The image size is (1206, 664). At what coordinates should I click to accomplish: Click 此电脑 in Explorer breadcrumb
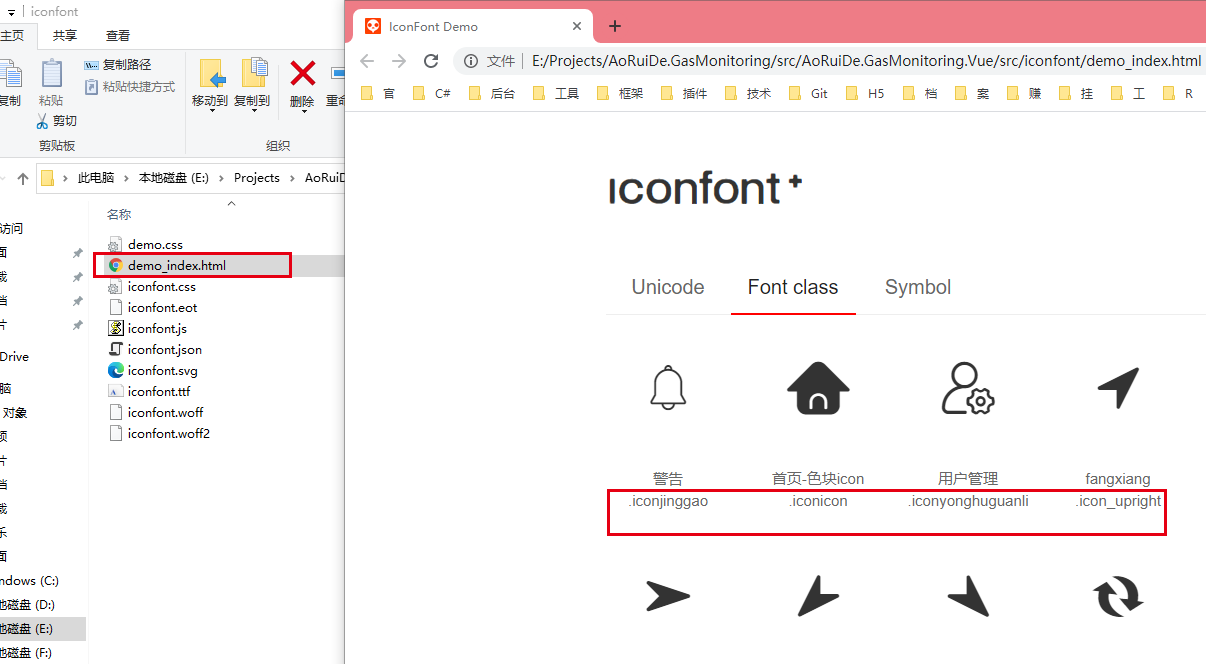tap(96, 178)
